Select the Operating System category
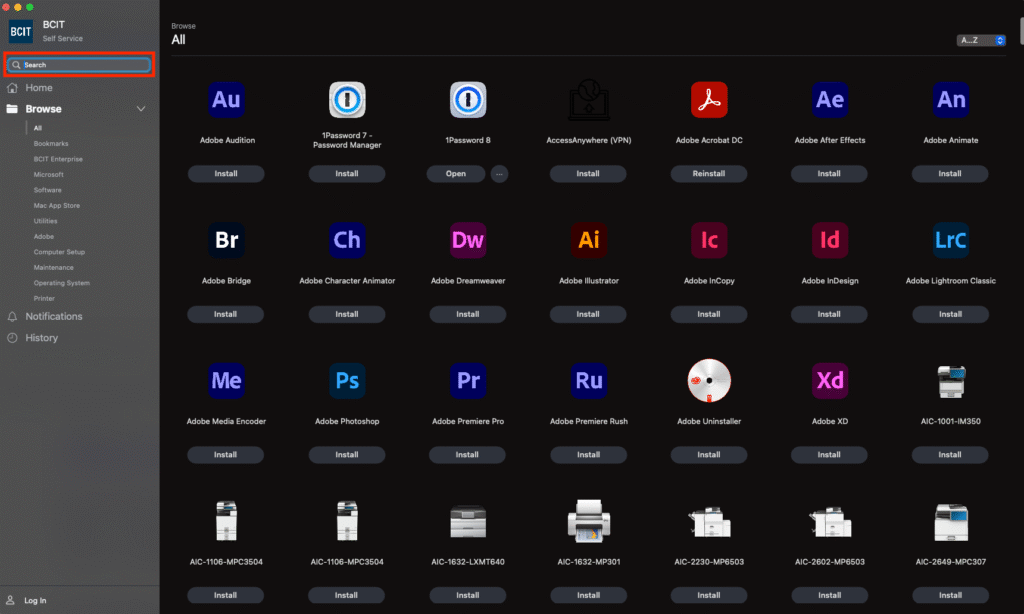The image size is (1024, 614). pyautogui.click(x=61, y=283)
